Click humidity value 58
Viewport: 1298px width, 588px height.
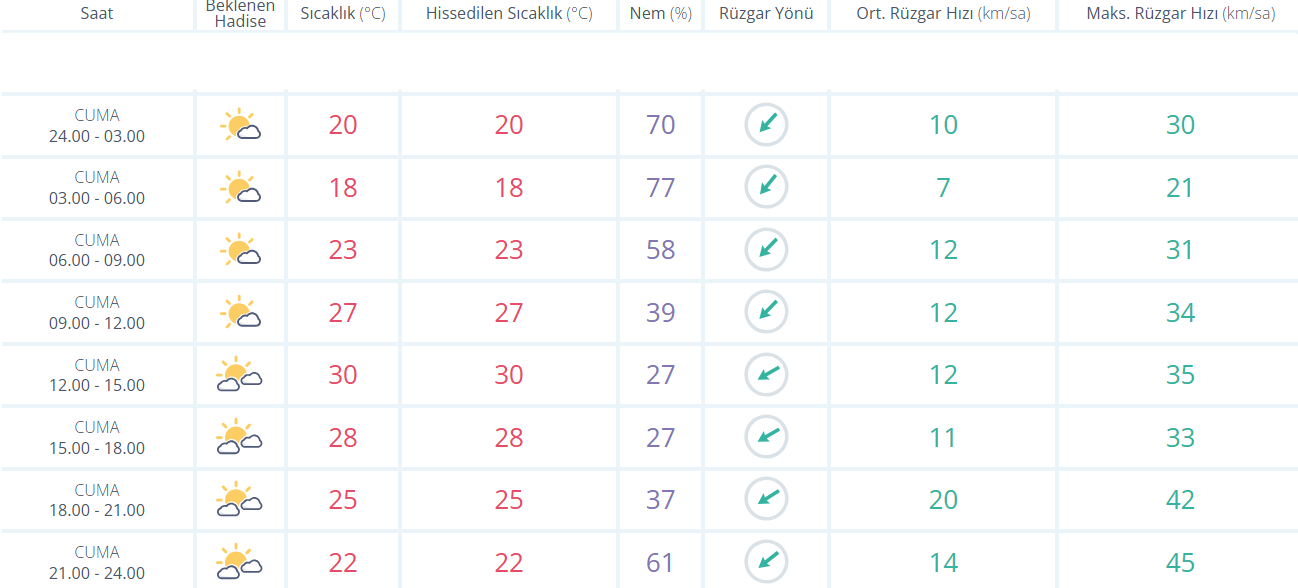click(x=661, y=250)
